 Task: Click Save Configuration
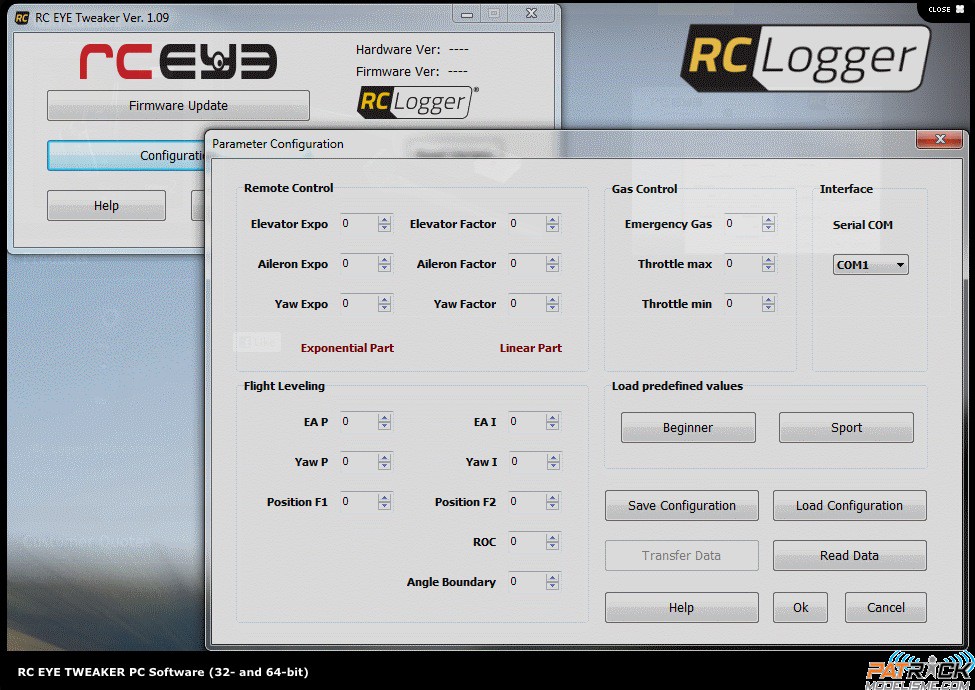[682, 505]
